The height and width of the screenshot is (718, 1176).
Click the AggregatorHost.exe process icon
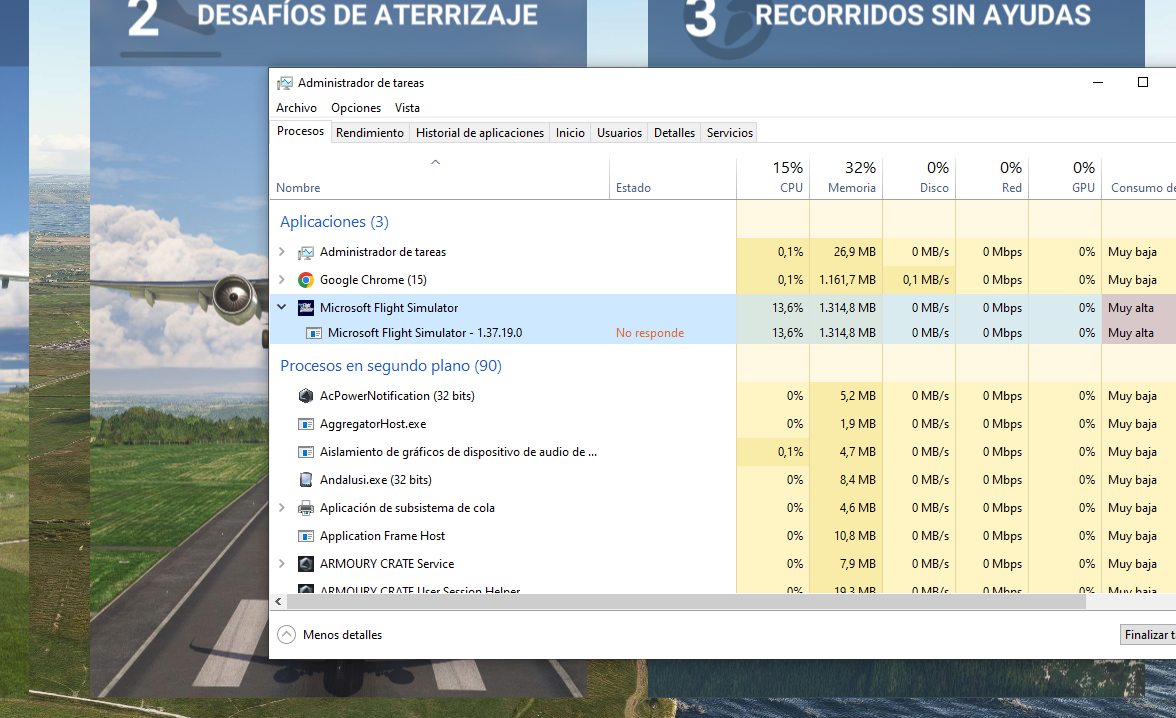coord(306,424)
